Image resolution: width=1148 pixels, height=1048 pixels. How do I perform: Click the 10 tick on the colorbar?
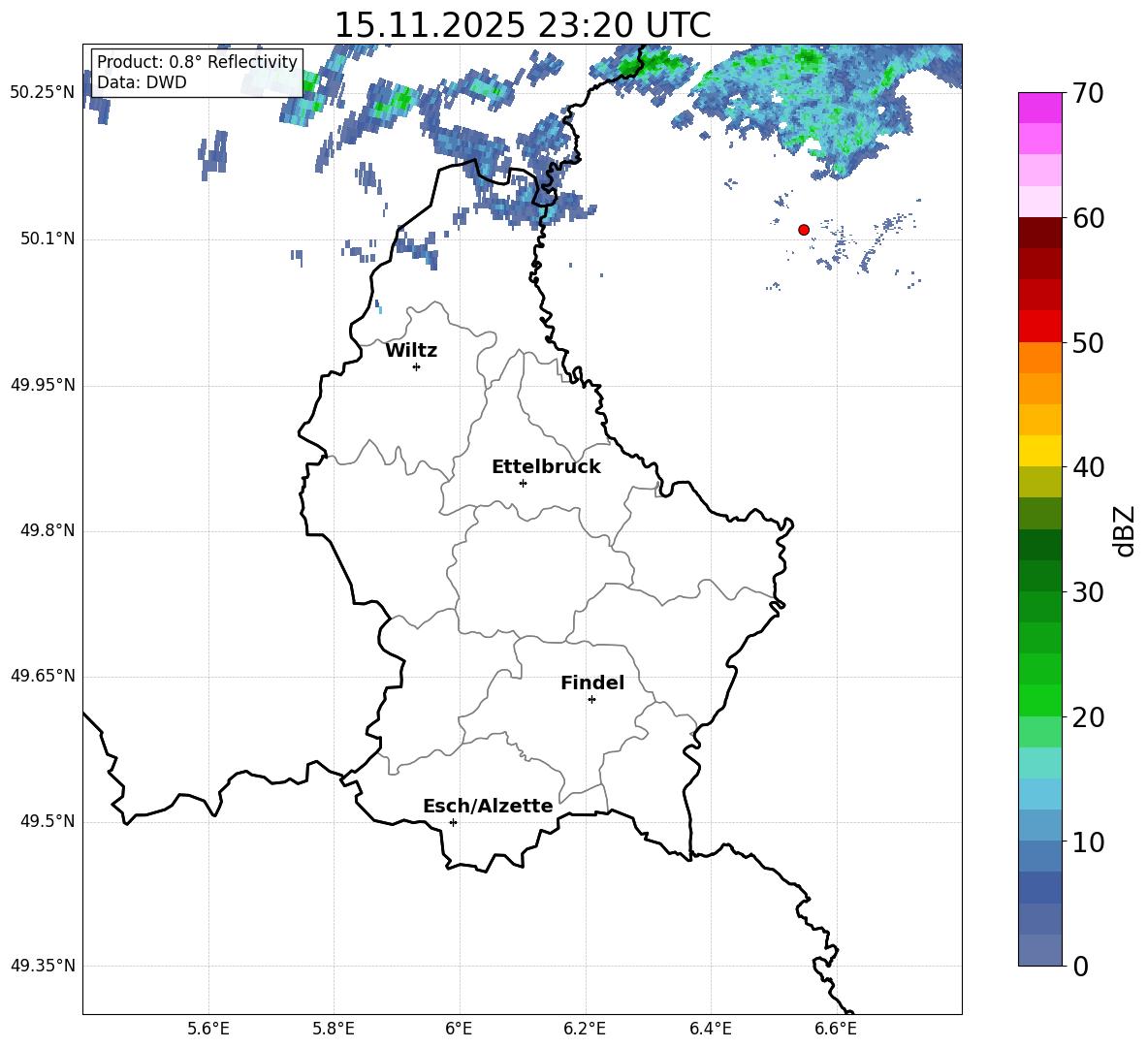(1087, 842)
